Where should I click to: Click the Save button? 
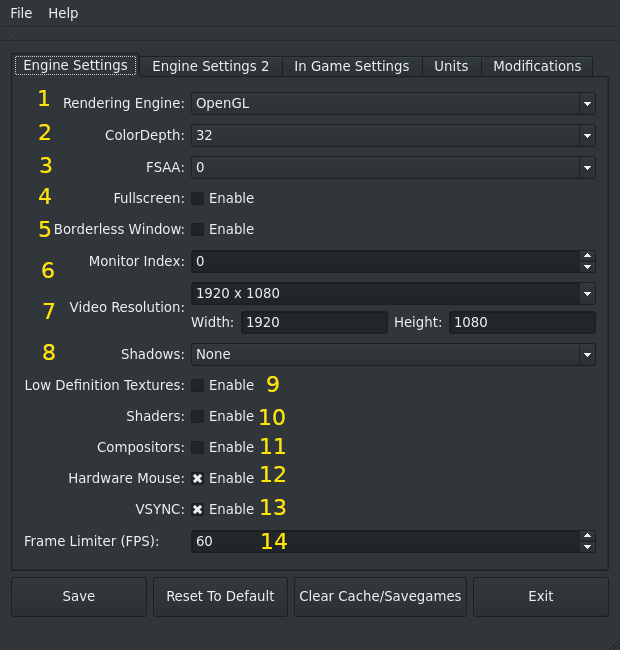(79, 596)
